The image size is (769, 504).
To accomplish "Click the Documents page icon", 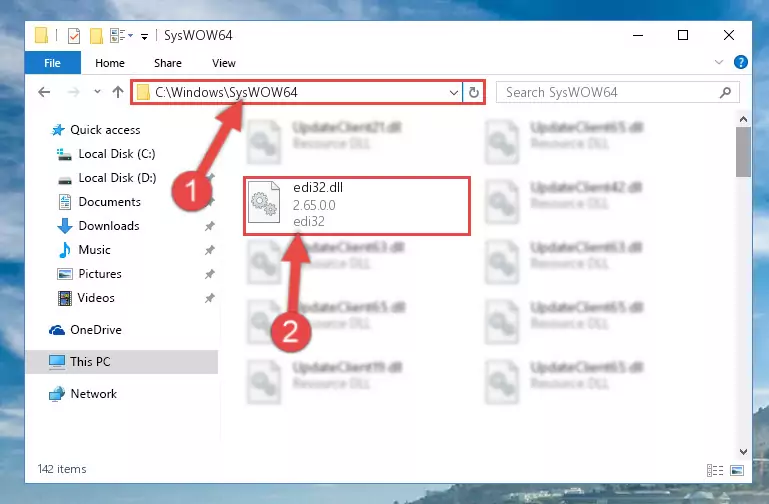I will [x=64, y=202].
